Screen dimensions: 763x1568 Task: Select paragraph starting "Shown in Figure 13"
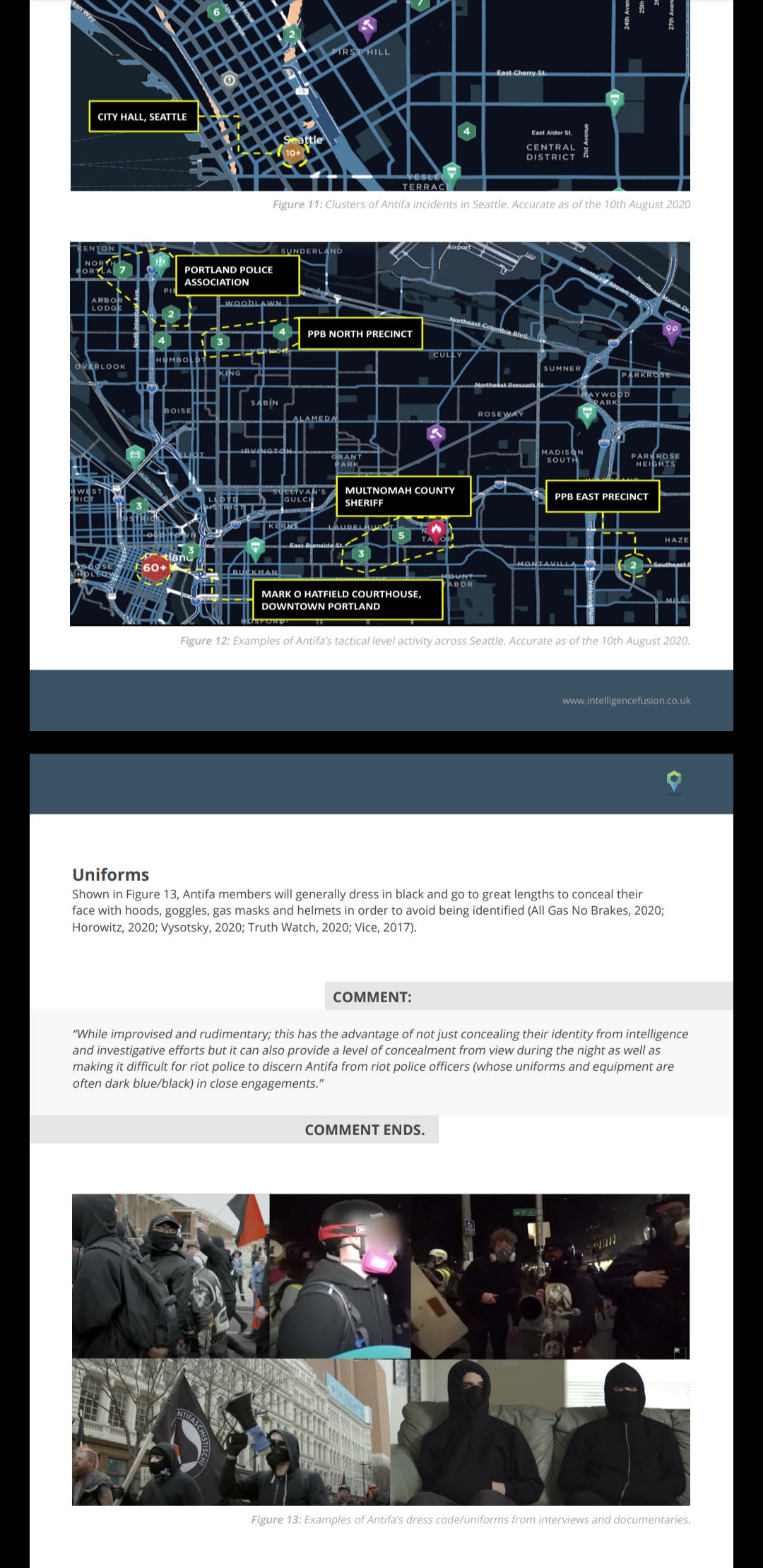pyautogui.click(x=368, y=910)
